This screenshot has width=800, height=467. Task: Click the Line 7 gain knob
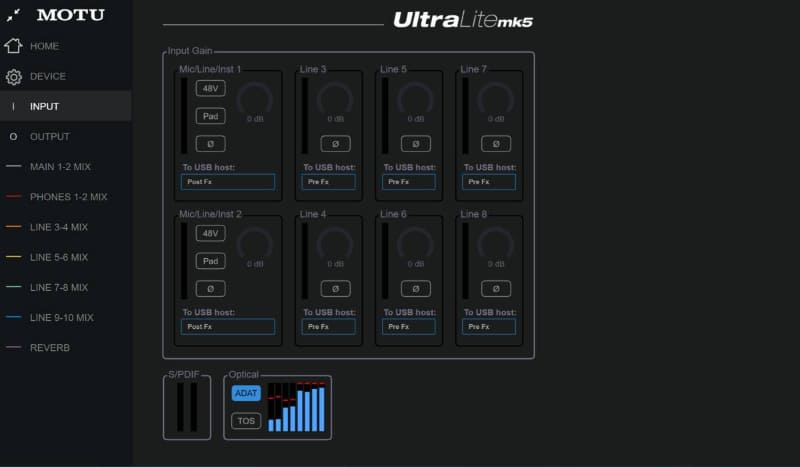pos(495,99)
